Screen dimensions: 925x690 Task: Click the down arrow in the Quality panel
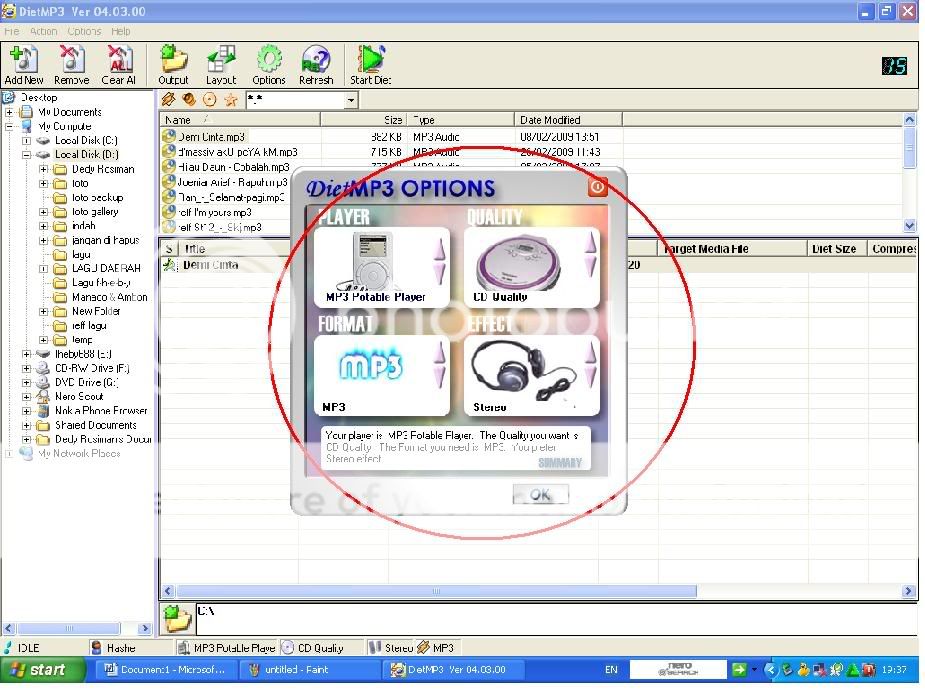(590, 267)
